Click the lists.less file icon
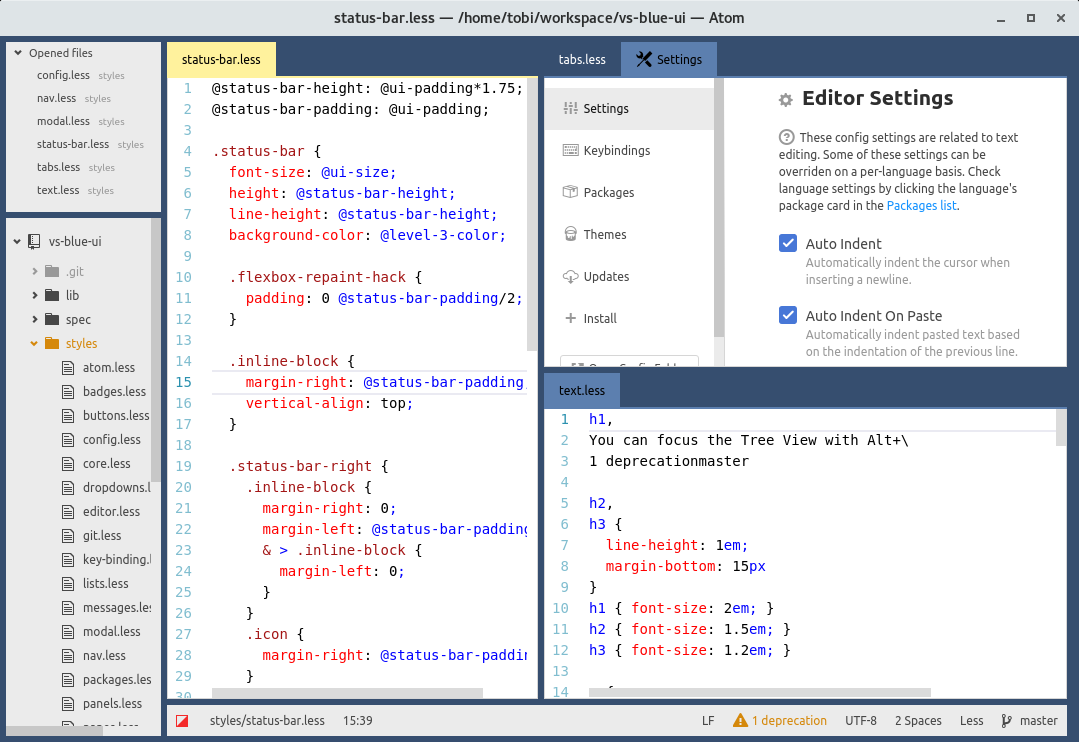The height and width of the screenshot is (742, 1079). pyautogui.click(x=68, y=584)
